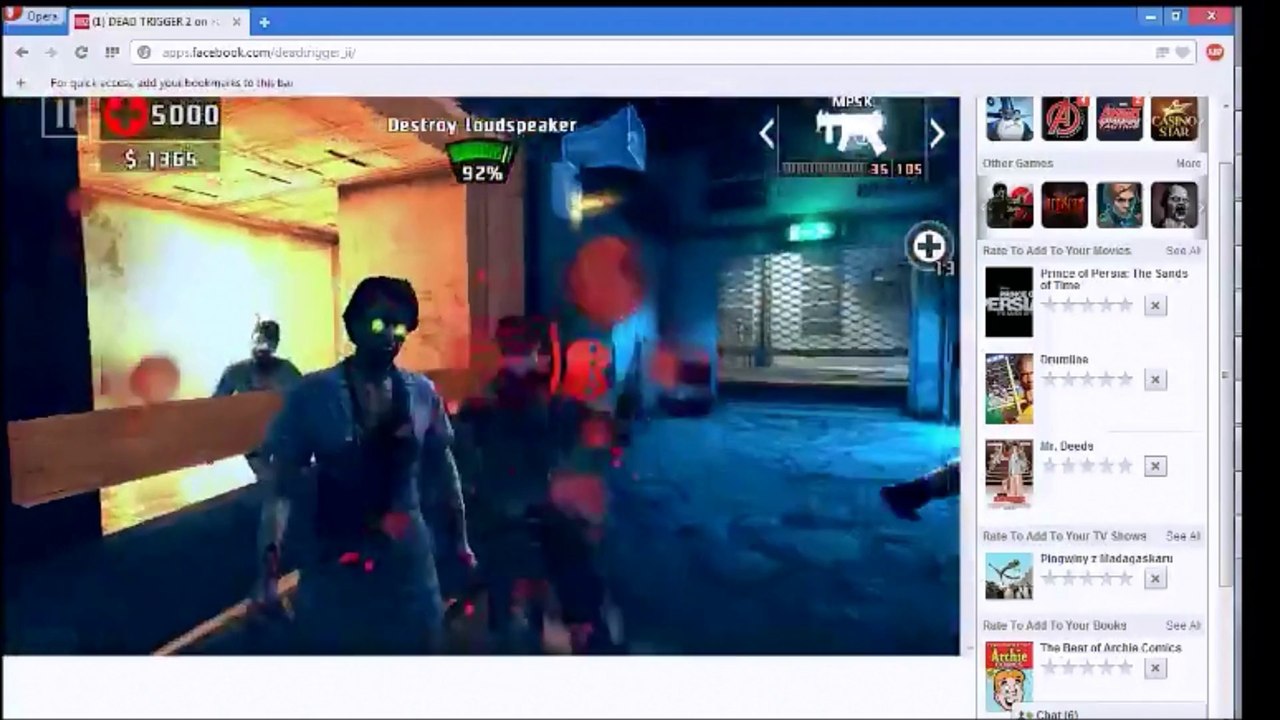Image resolution: width=1280 pixels, height=720 pixels.
Task: Tap the round plus medkit button in game
Action: 928,246
